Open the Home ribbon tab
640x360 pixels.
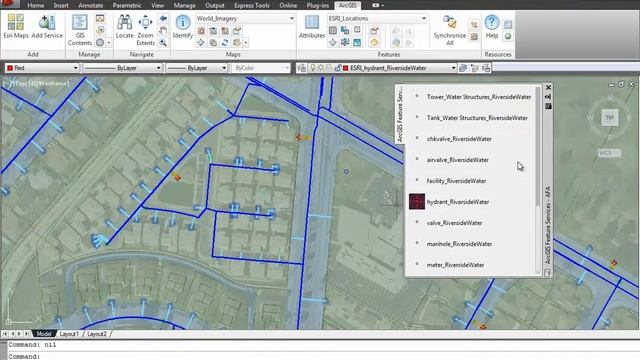(x=36, y=5)
